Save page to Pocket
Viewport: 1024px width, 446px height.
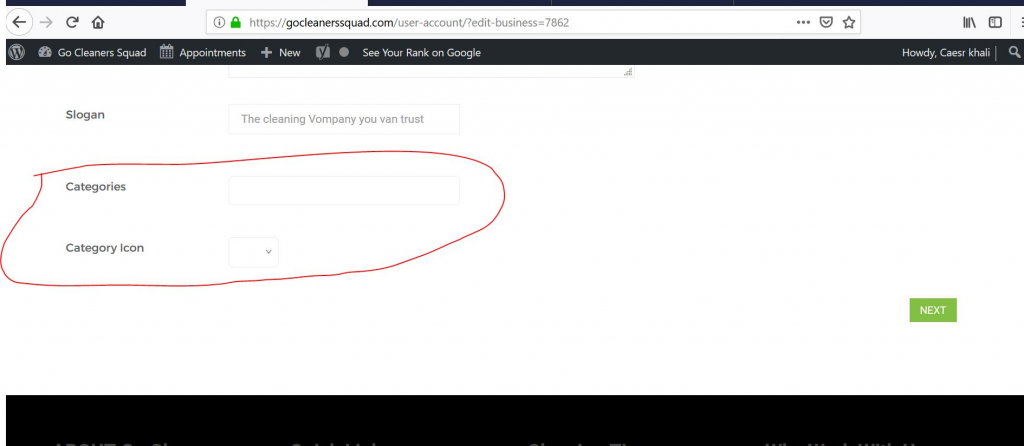click(x=827, y=22)
